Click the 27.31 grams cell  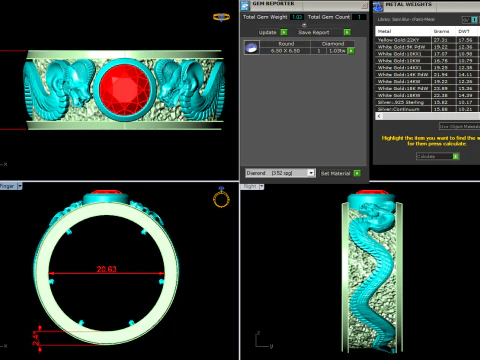tap(444, 40)
